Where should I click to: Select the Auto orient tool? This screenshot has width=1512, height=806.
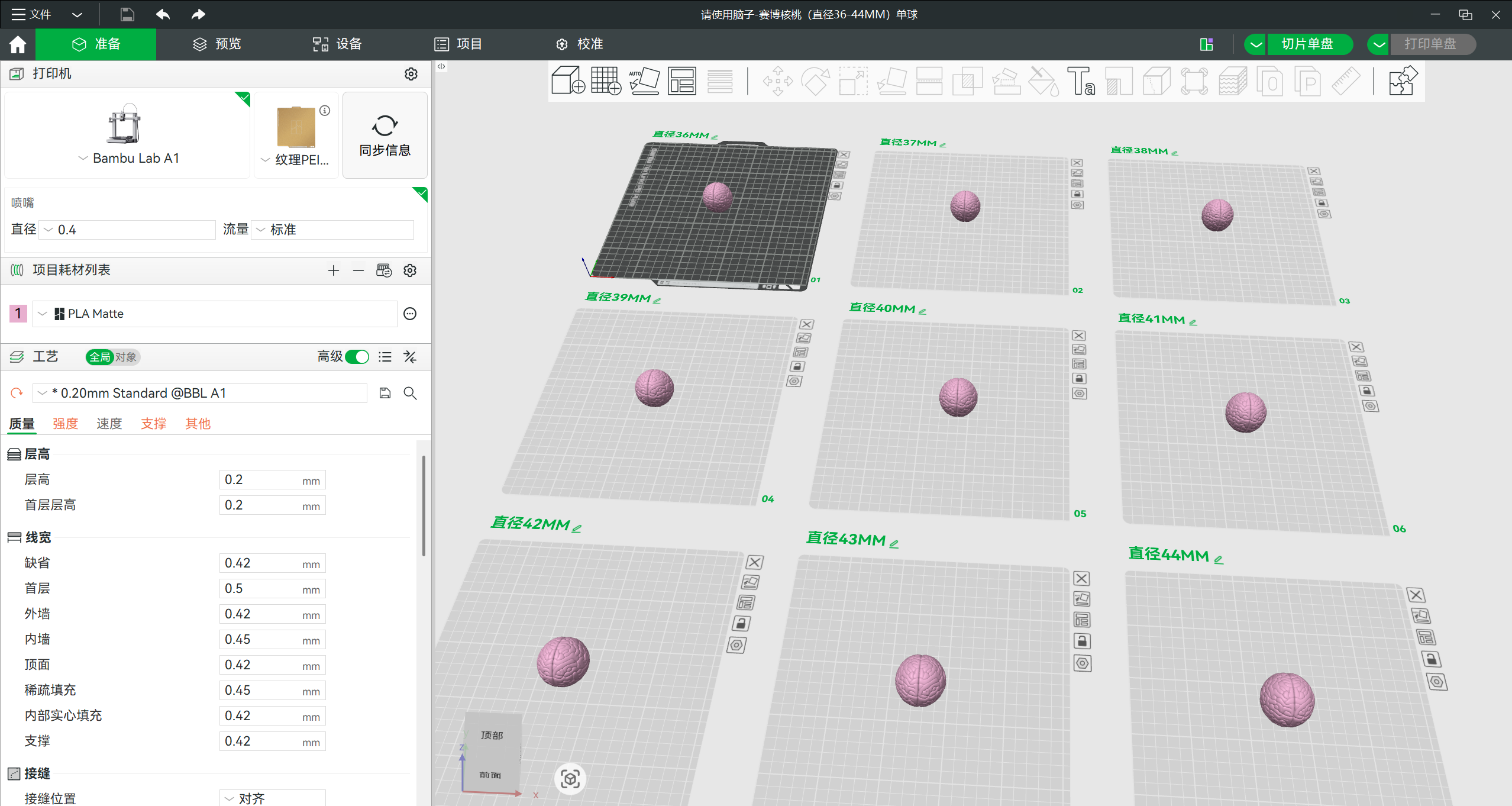pos(644,80)
